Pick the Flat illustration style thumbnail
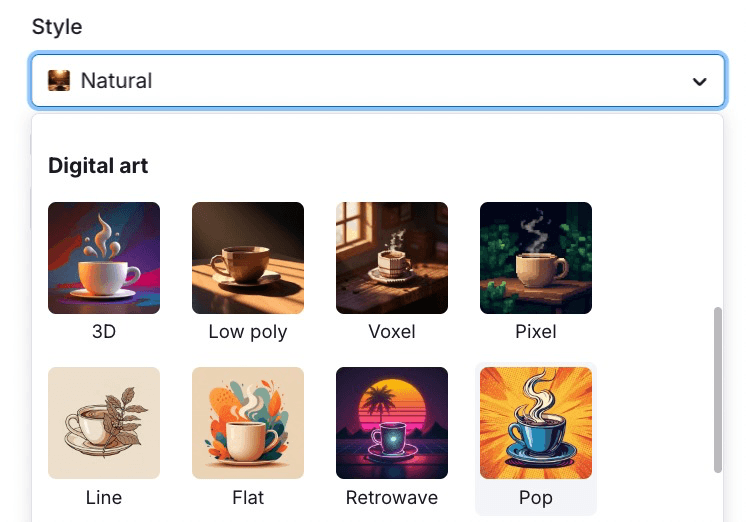This screenshot has width=746, height=522. 248,423
